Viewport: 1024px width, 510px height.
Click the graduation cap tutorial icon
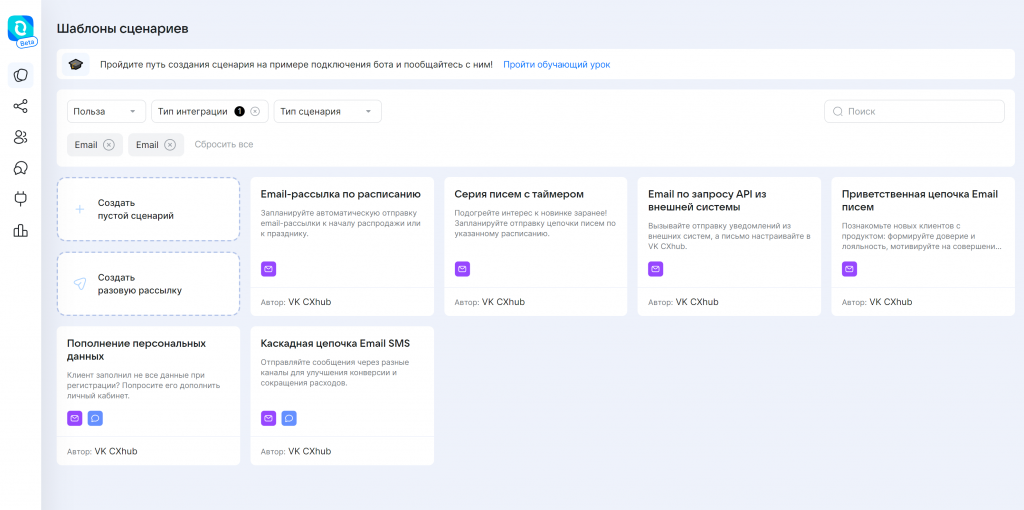tap(76, 65)
